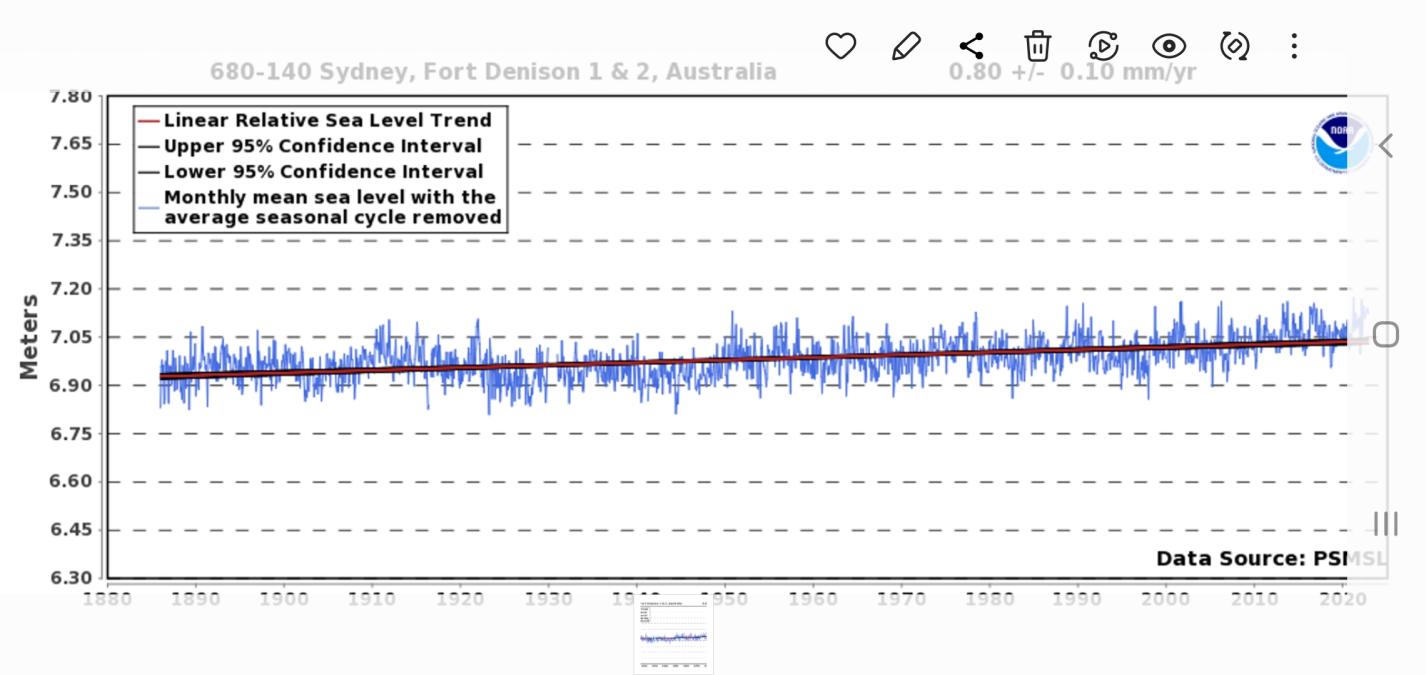The width and height of the screenshot is (1426, 675).
Task: Tap the 'Linear Relative Sea Level Trend' legend entry
Action: pos(327,120)
